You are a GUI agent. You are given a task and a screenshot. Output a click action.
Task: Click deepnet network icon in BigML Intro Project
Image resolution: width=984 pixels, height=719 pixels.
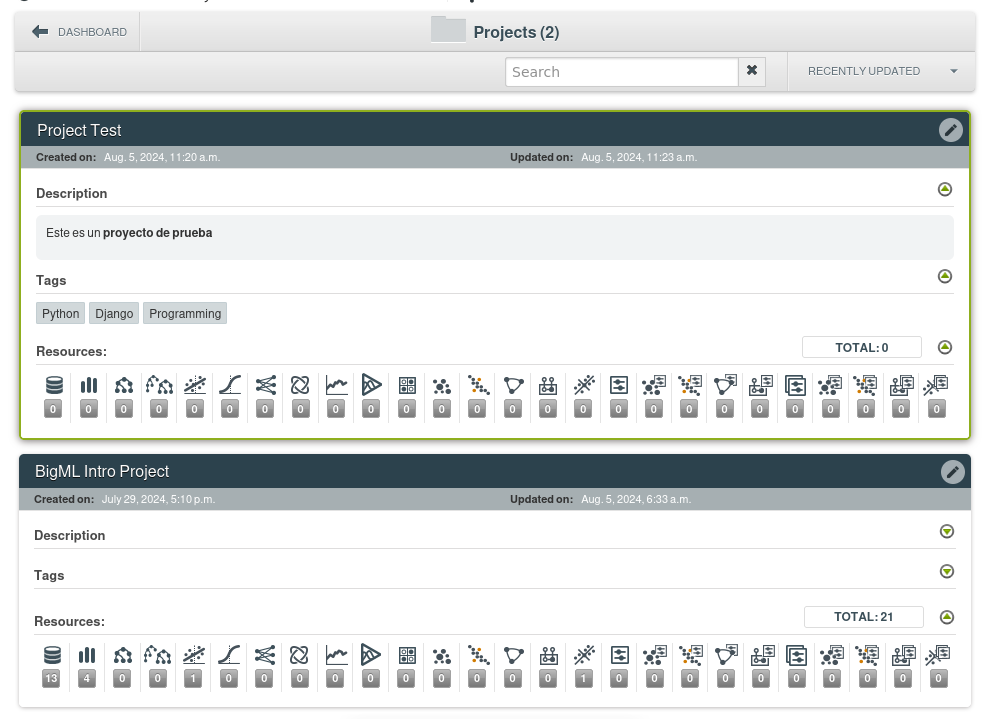pos(264,656)
